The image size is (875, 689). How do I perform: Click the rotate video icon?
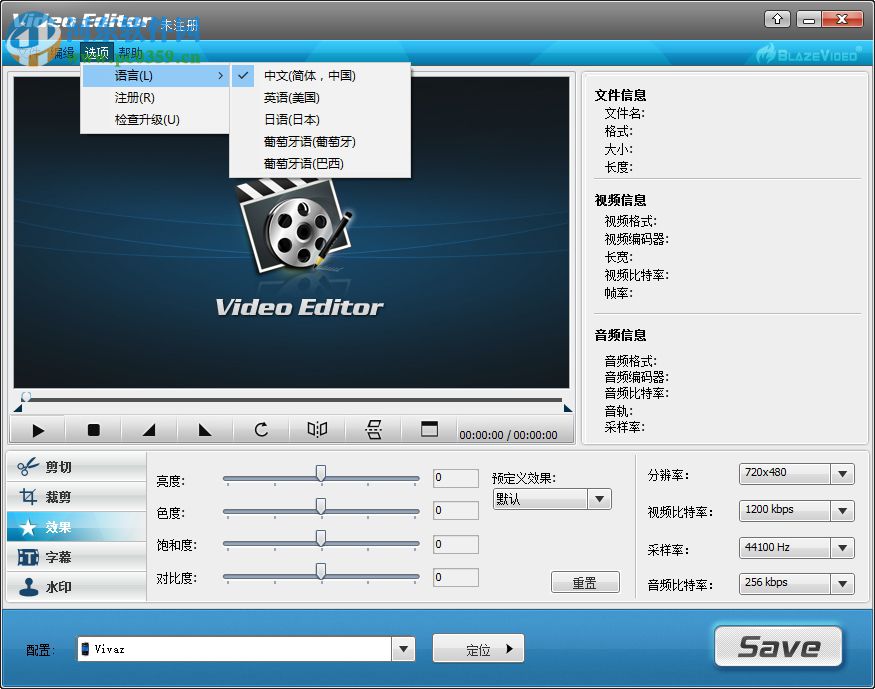click(x=261, y=429)
